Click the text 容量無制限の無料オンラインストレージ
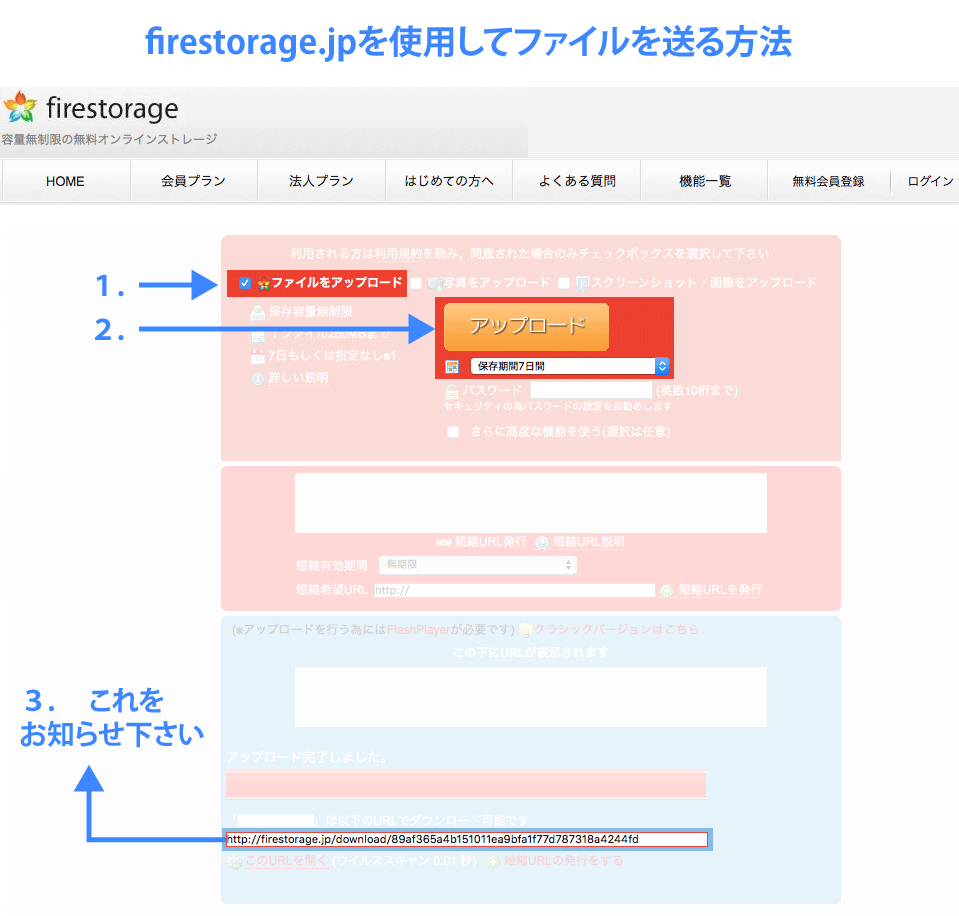Screen dimensions: 959x916 109,139
